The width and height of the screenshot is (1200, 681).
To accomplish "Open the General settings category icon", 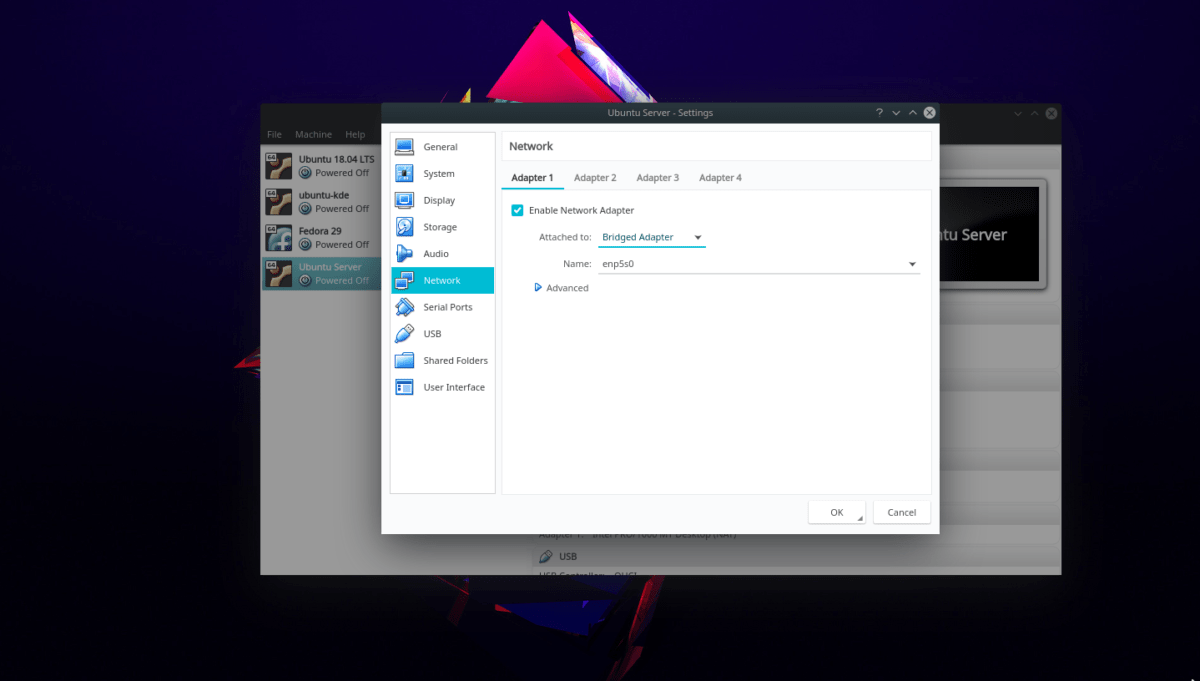I will pos(404,147).
